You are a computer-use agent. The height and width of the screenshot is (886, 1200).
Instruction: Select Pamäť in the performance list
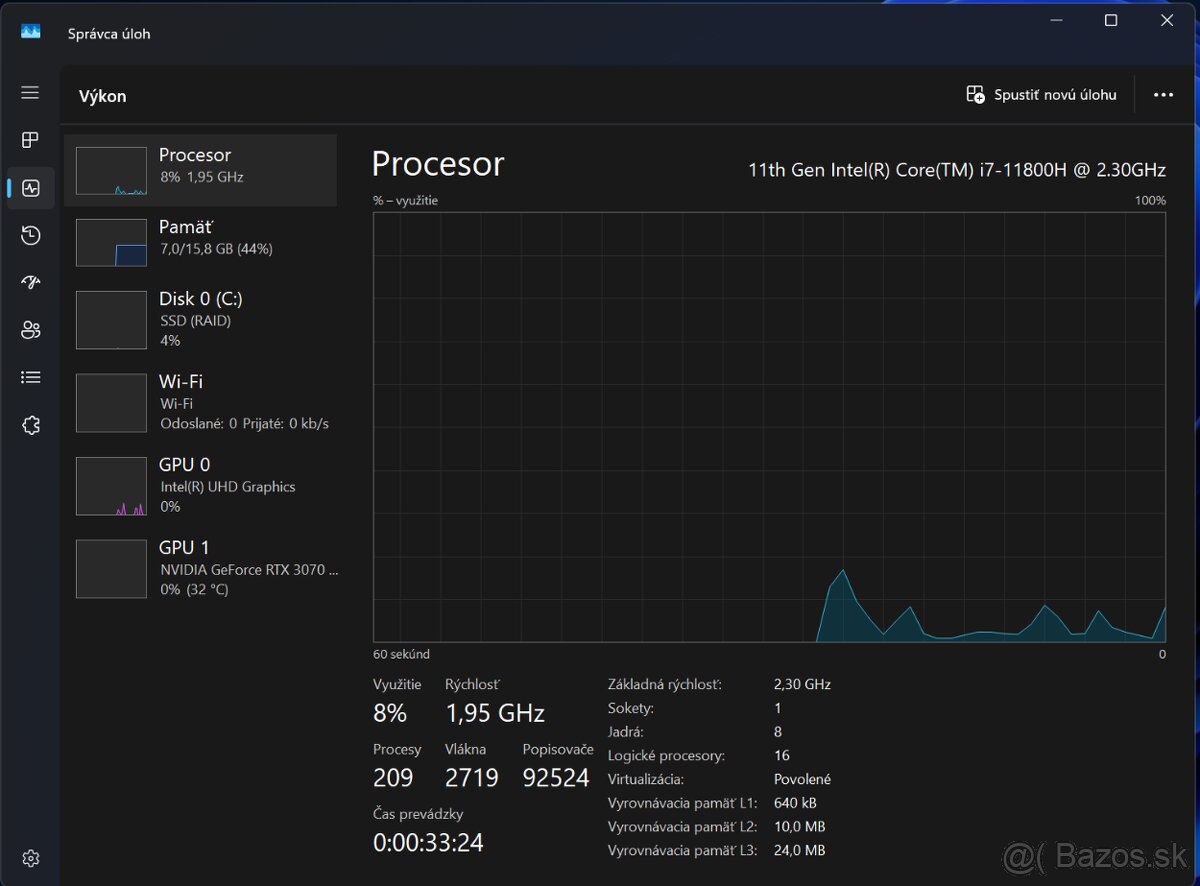click(200, 242)
